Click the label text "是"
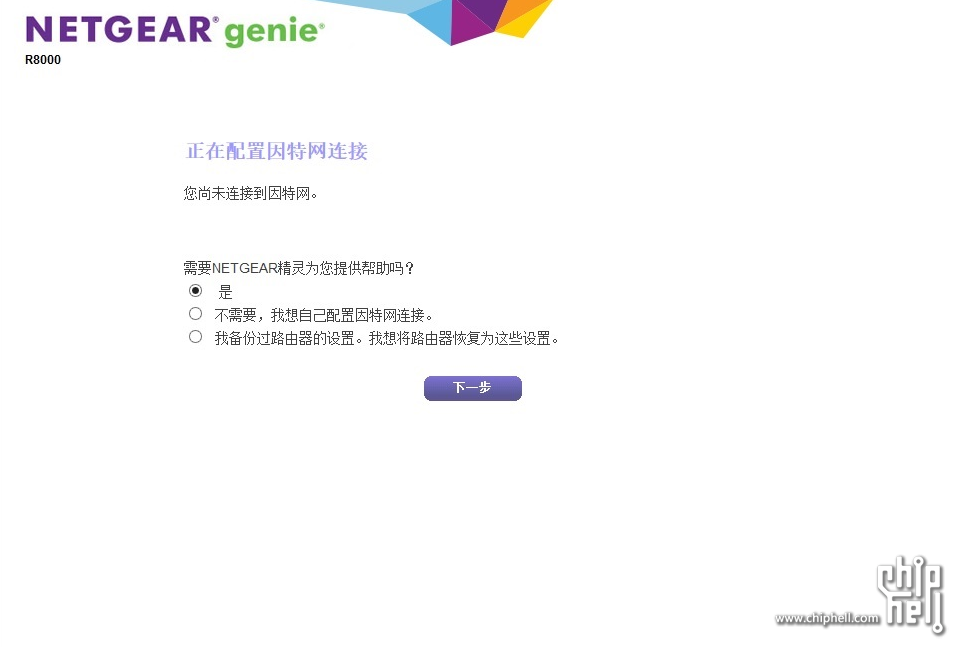Screen dimensions: 956x647 (226, 292)
